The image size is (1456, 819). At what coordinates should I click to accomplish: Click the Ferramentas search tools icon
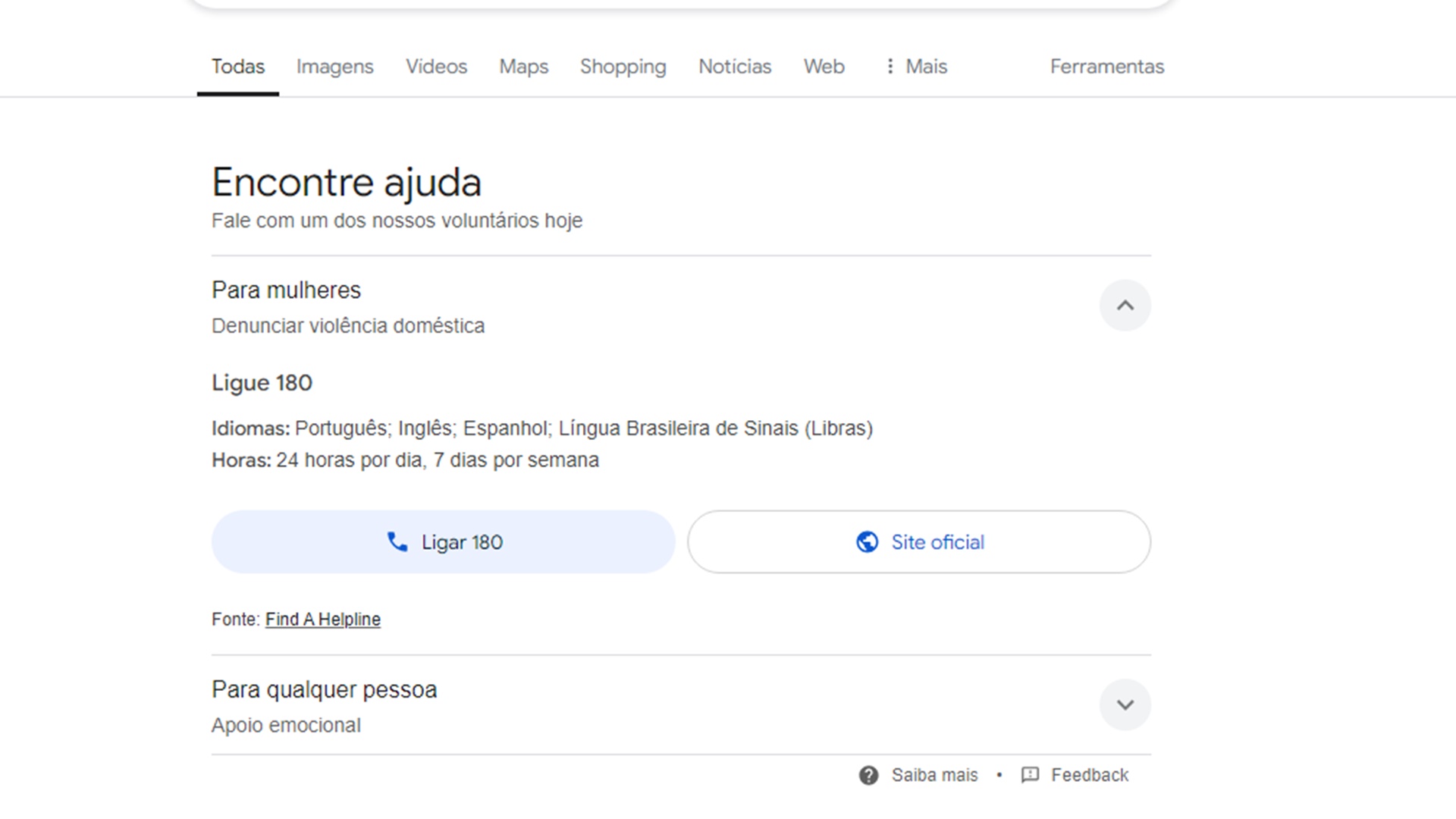click(x=1107, y=67)
